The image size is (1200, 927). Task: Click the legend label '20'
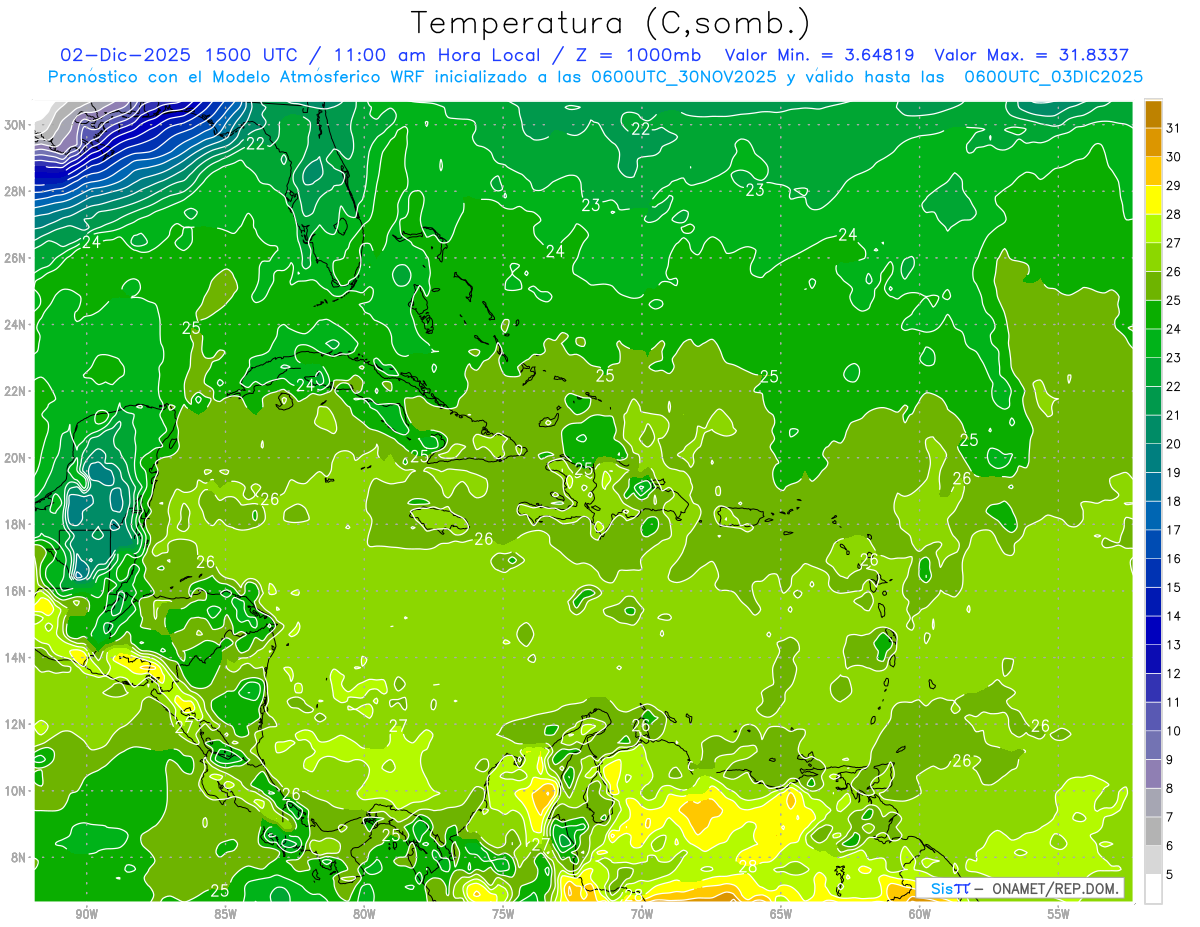(x=1173, y=444)
